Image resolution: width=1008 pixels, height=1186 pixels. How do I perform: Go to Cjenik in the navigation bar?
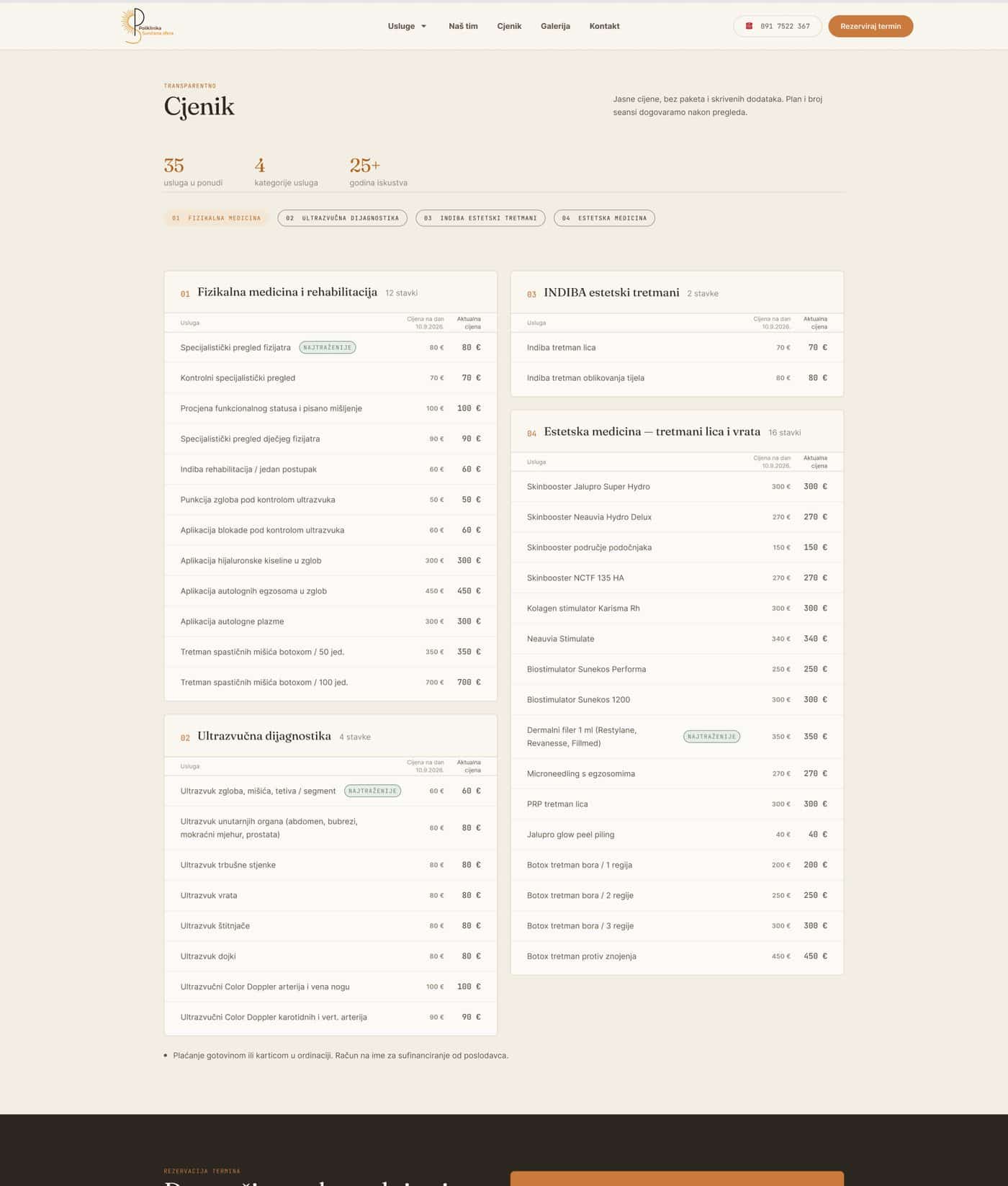(x=509, y=26)
